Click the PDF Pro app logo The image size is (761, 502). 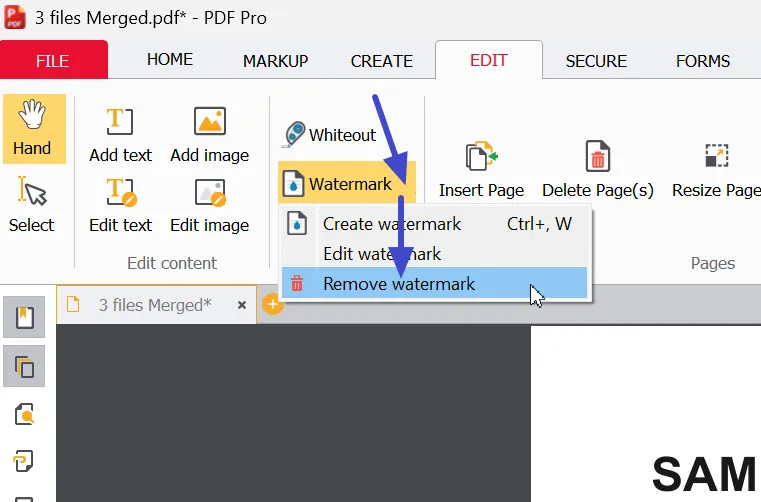pos(15,17)
